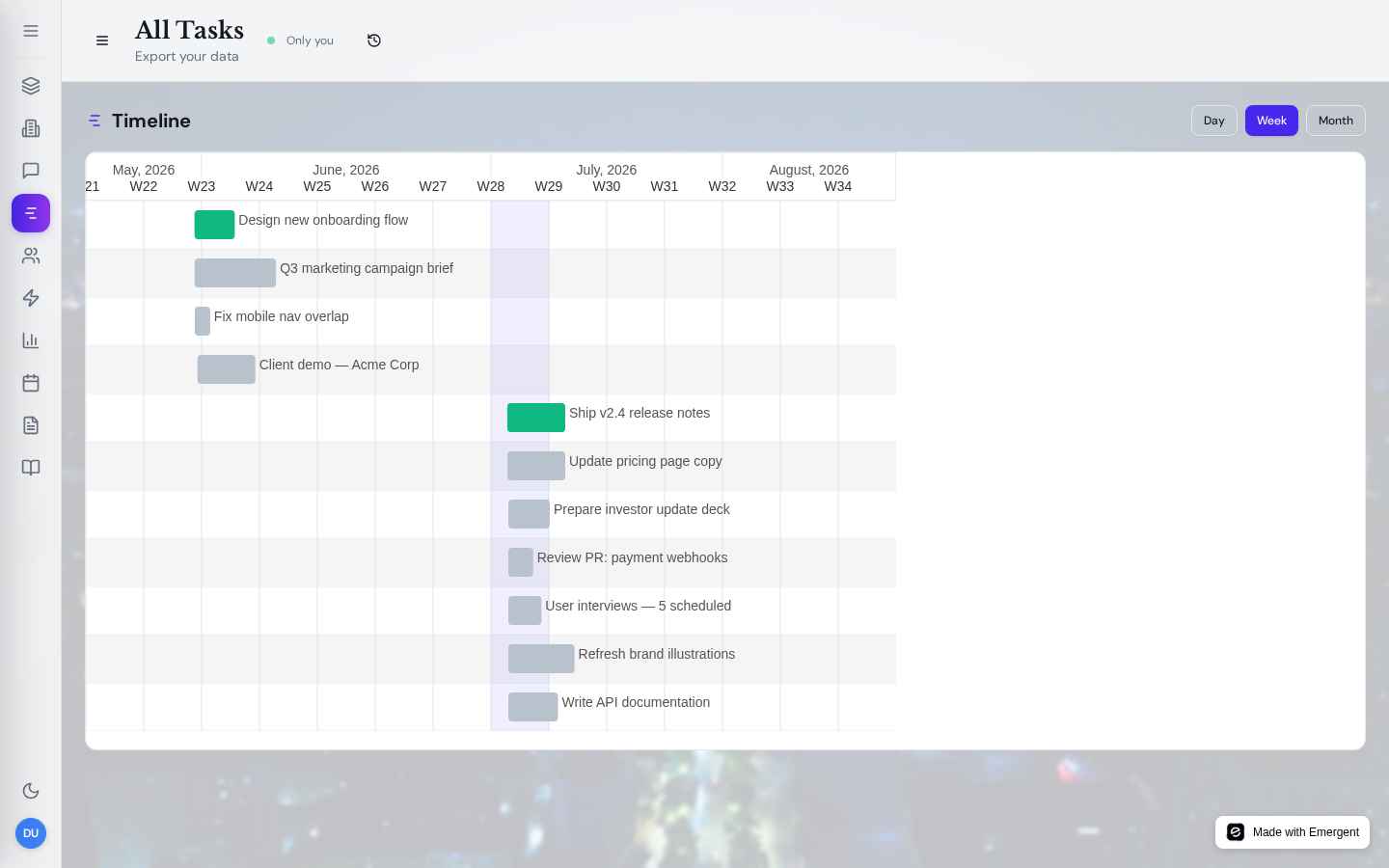Click the 'Export your data' subtitle
1389x868 pixels.
187,56
